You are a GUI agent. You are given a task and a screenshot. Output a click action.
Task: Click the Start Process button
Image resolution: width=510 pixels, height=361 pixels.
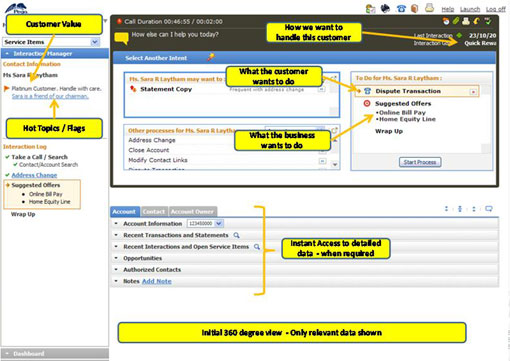click(x=420, y=162)
